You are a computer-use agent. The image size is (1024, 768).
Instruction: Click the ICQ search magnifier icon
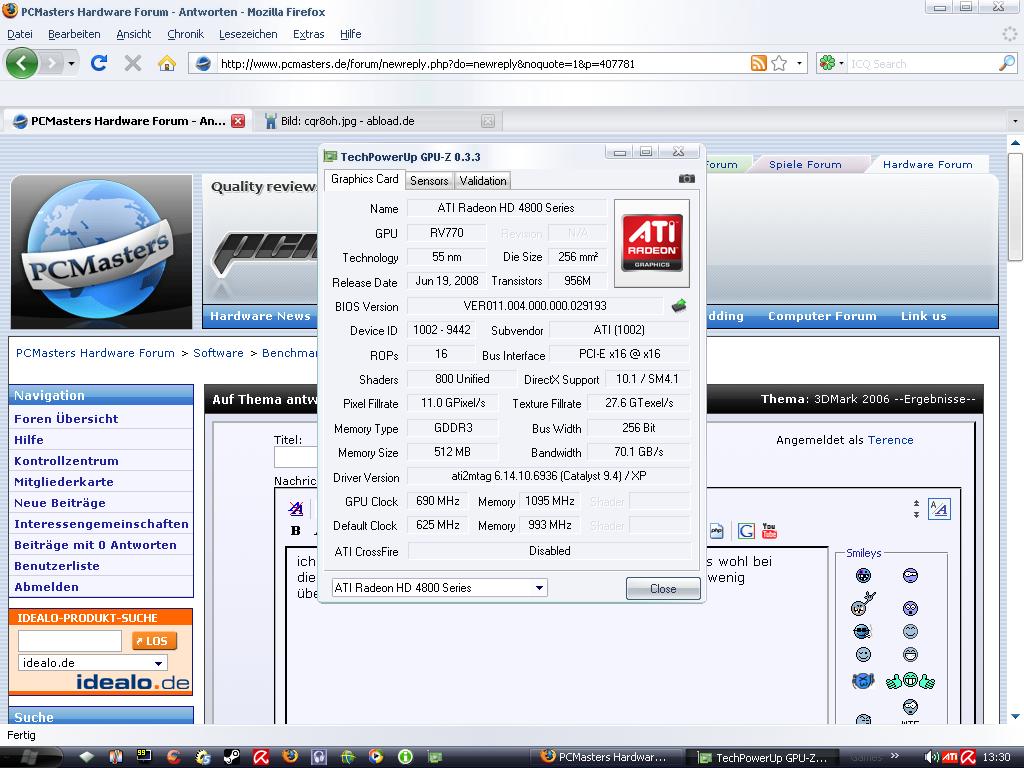click(1007, 63)
